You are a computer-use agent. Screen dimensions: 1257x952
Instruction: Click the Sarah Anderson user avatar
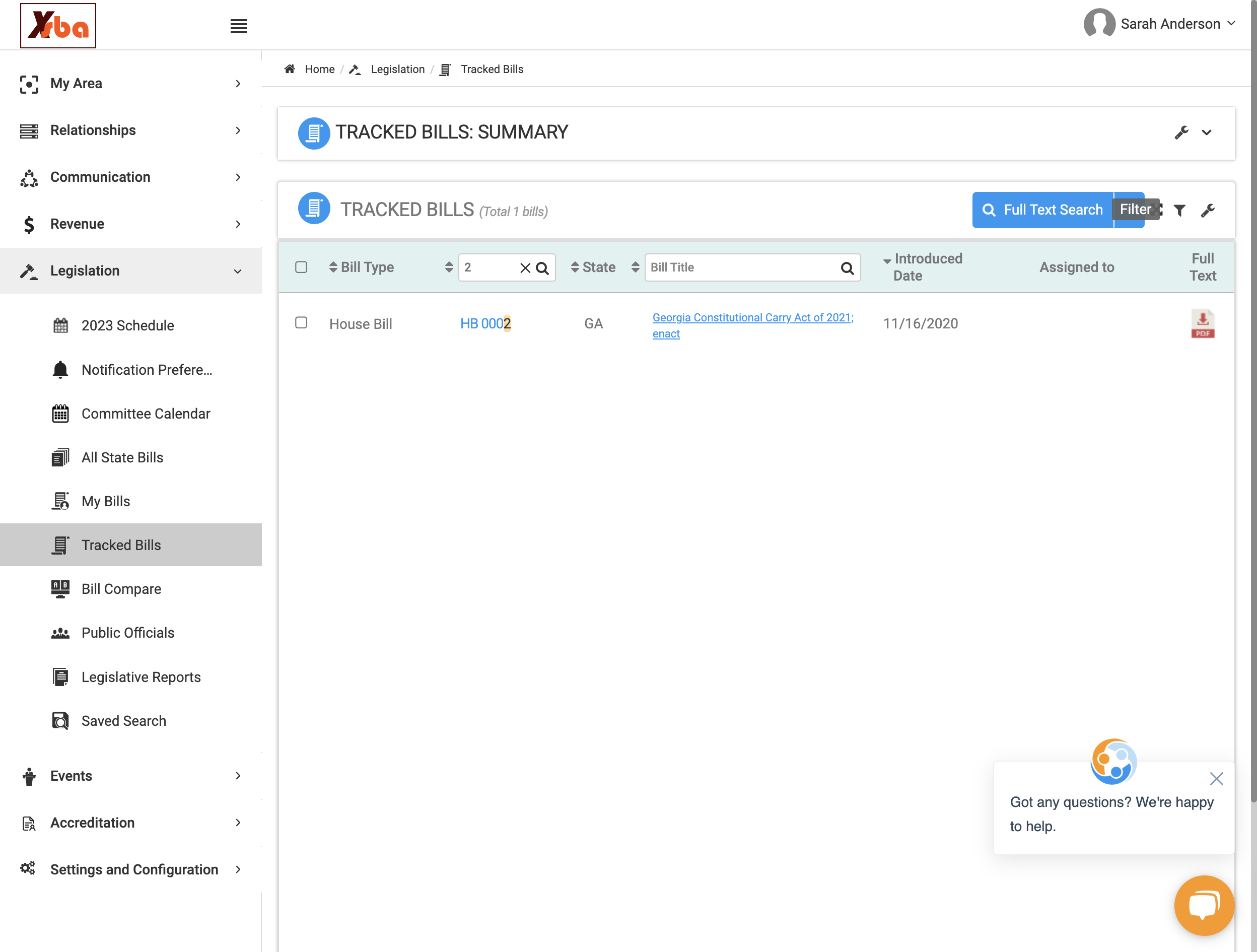click(x=1099, y=23)
